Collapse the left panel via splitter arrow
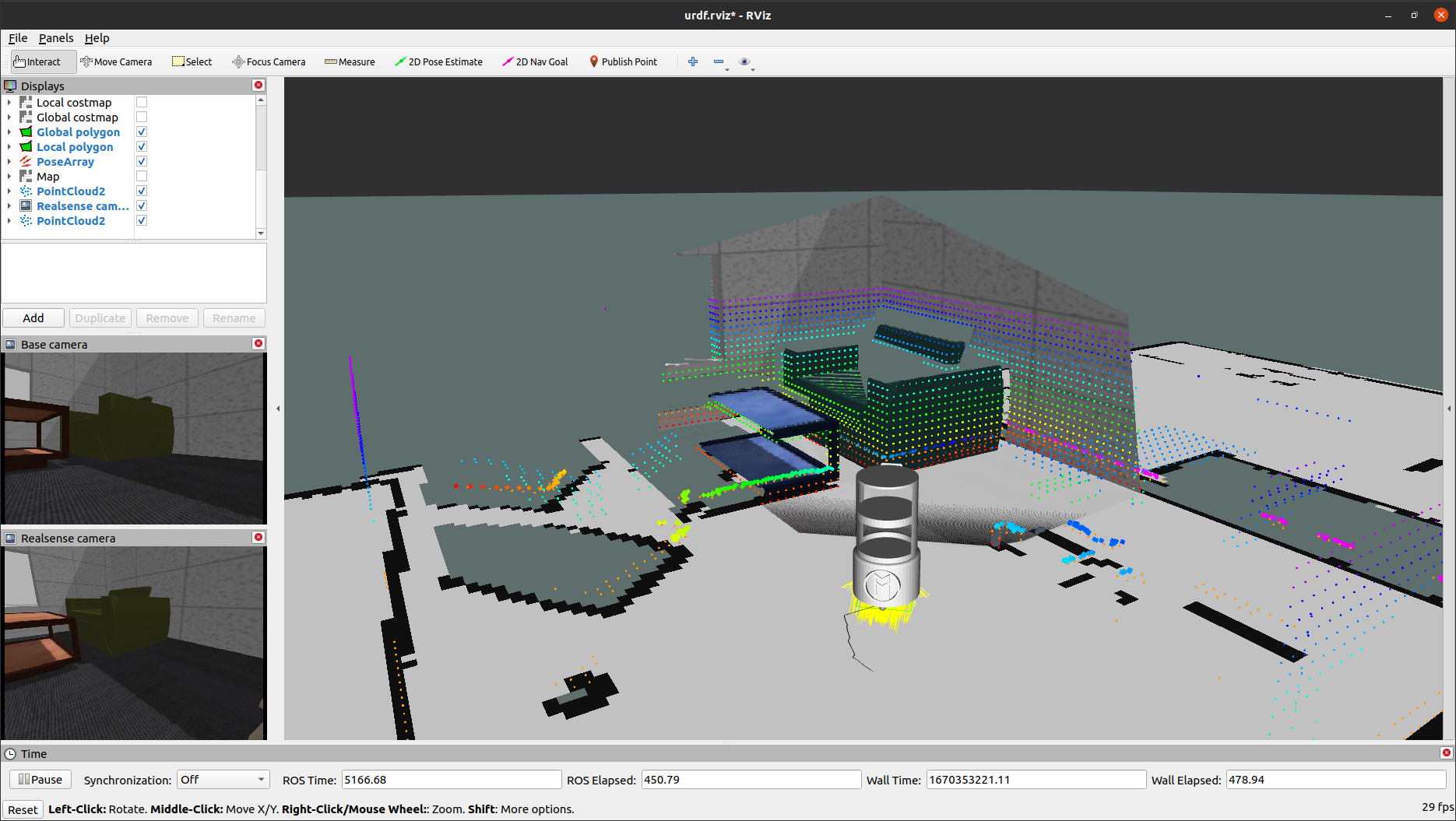 pos(278,408)
